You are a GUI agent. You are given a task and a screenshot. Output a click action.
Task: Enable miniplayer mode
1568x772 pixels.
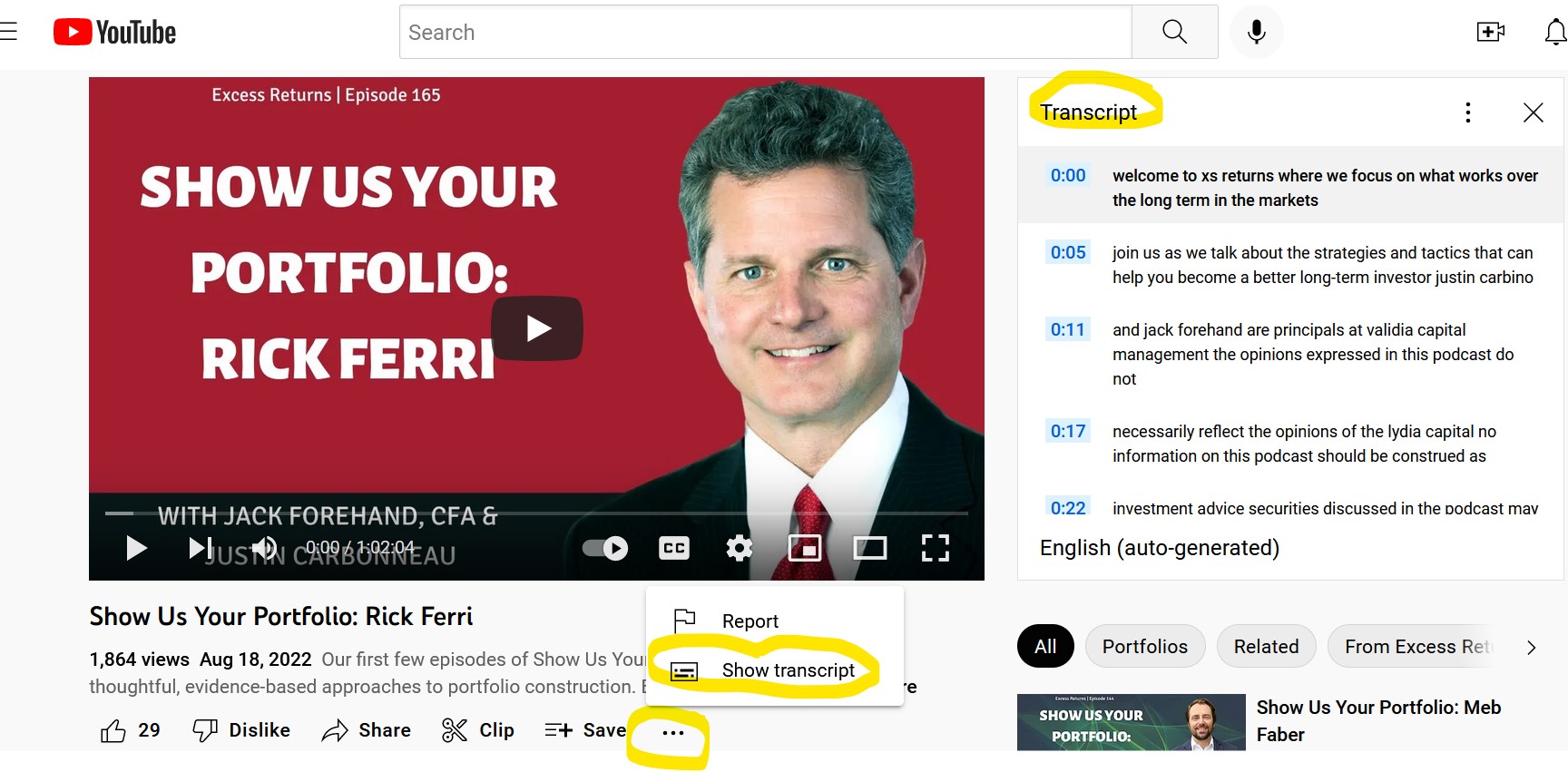coord(805,548)
